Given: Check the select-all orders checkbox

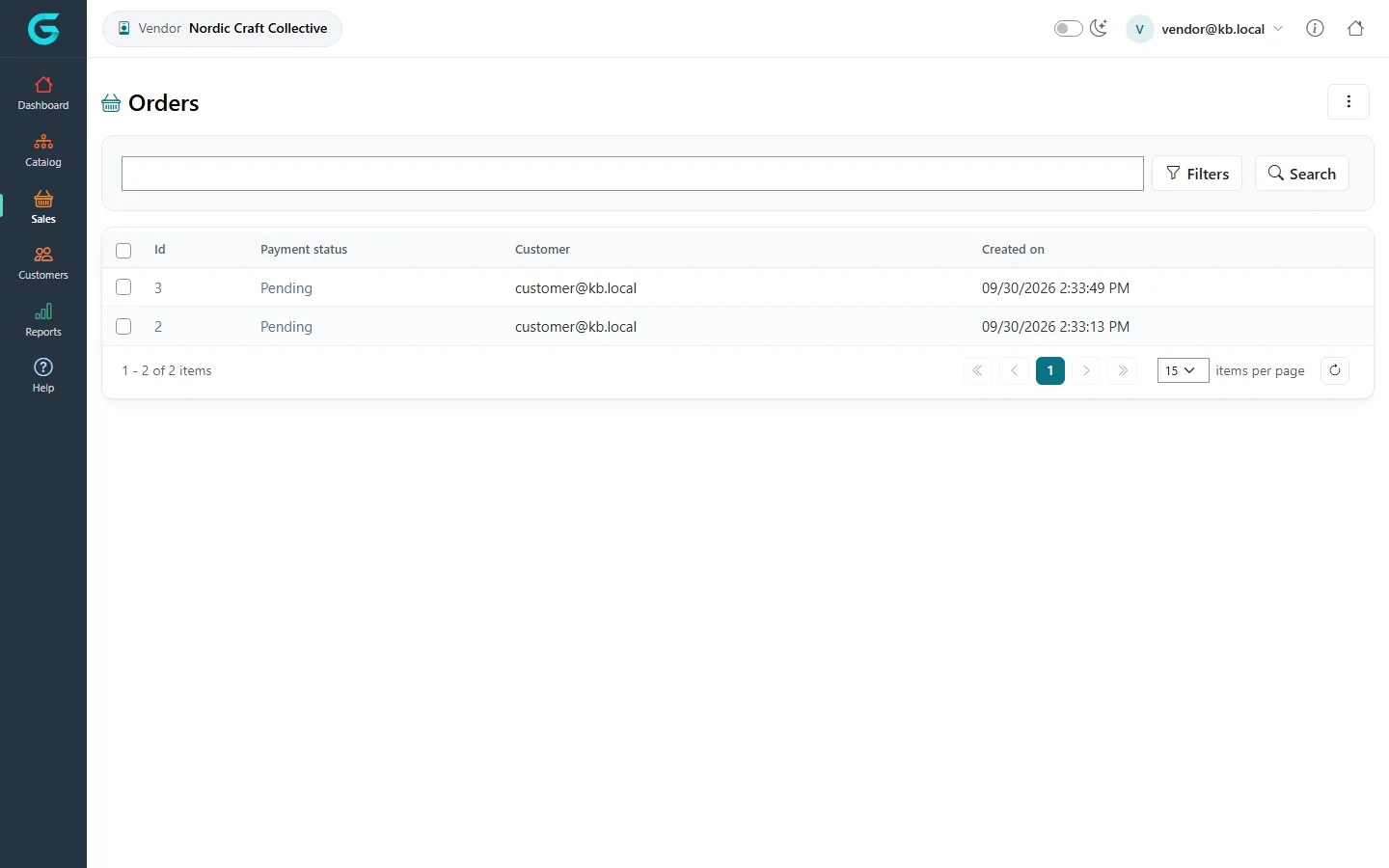Looking at the screenshot, I should pyautogui.click(x=123, y=251).
